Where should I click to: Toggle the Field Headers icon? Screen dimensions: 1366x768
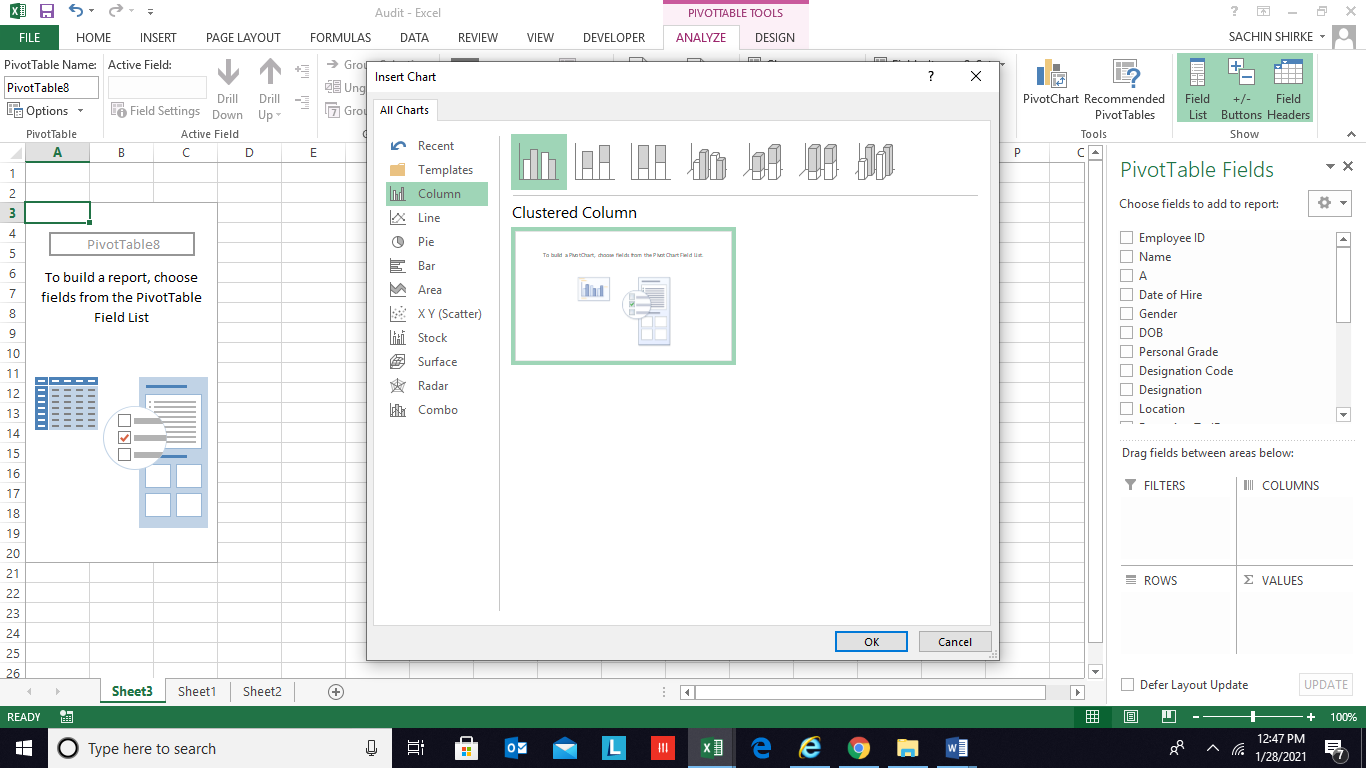(1288, 89)
